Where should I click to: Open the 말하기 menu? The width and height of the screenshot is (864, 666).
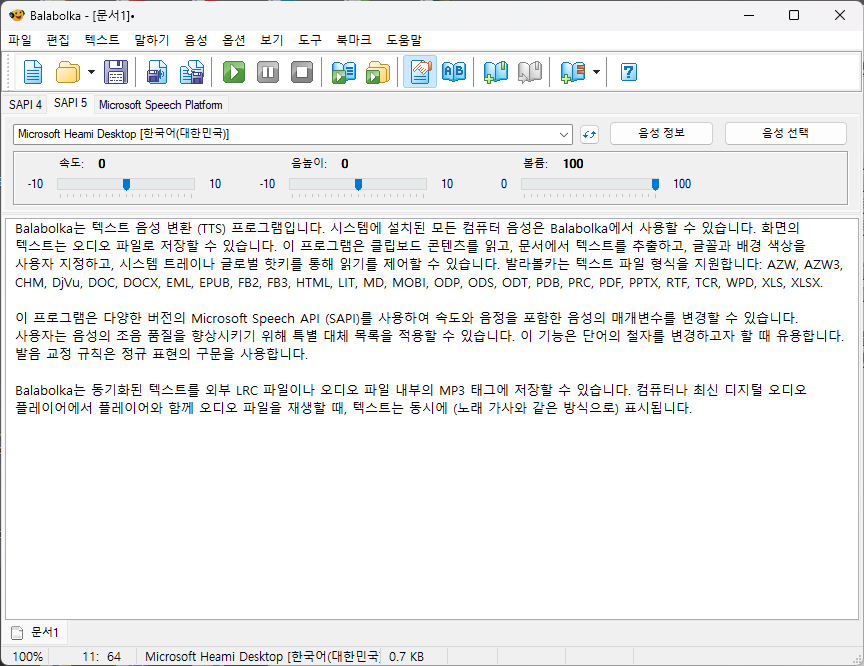[152, 40]
